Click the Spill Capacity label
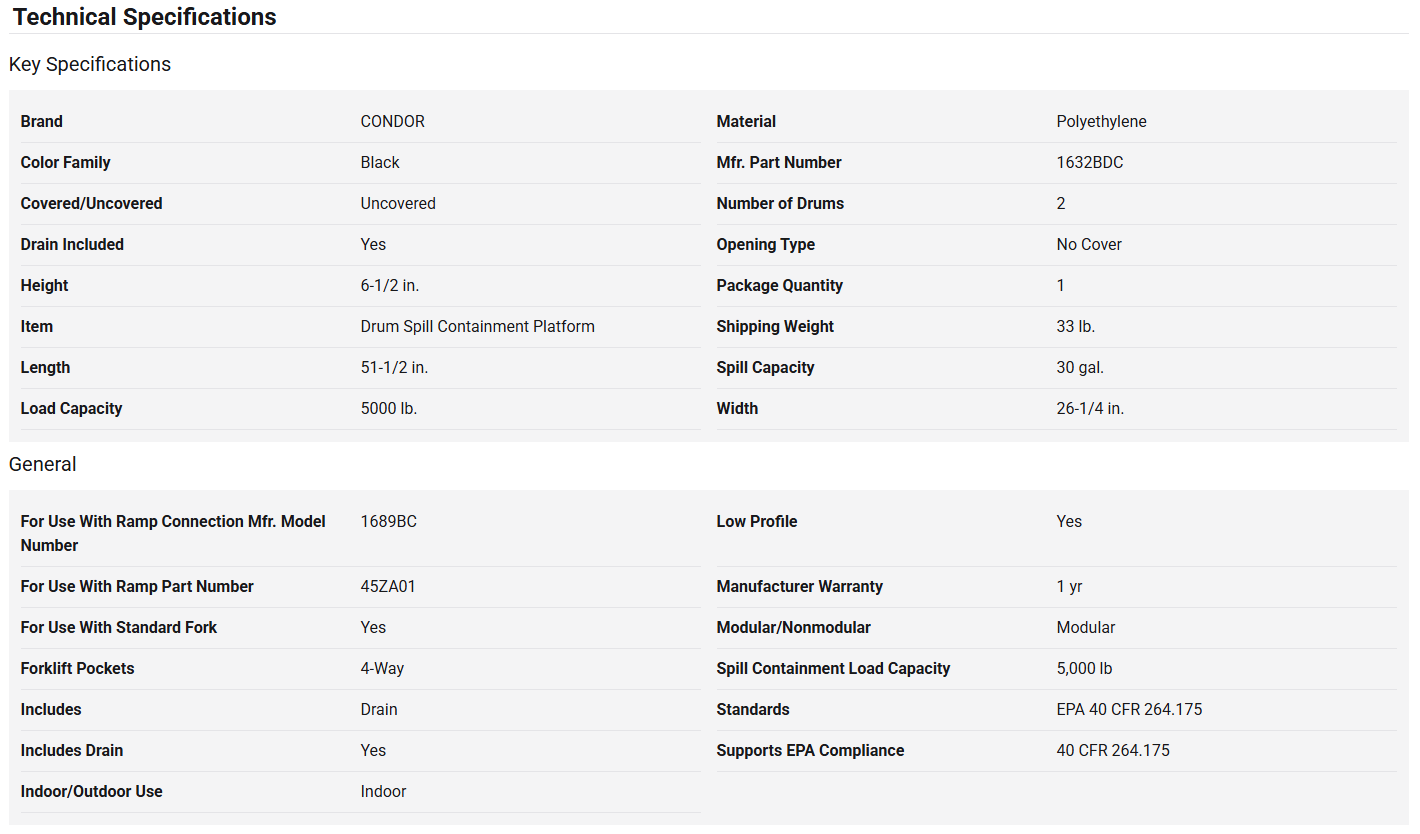Screen dimensions: 1420x834 click(765, 367)
